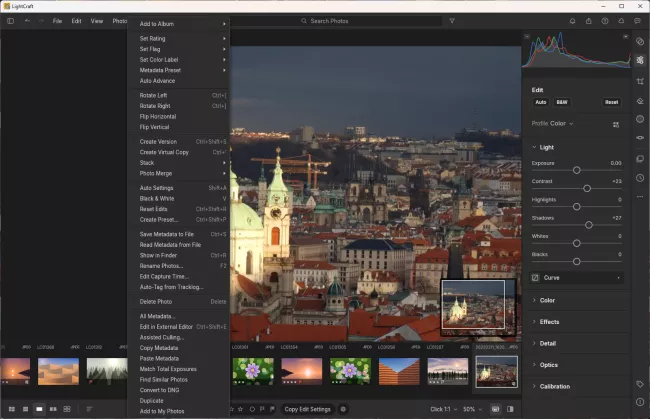
Task: Open the filter funnel next to search
Action: point(452,21)
